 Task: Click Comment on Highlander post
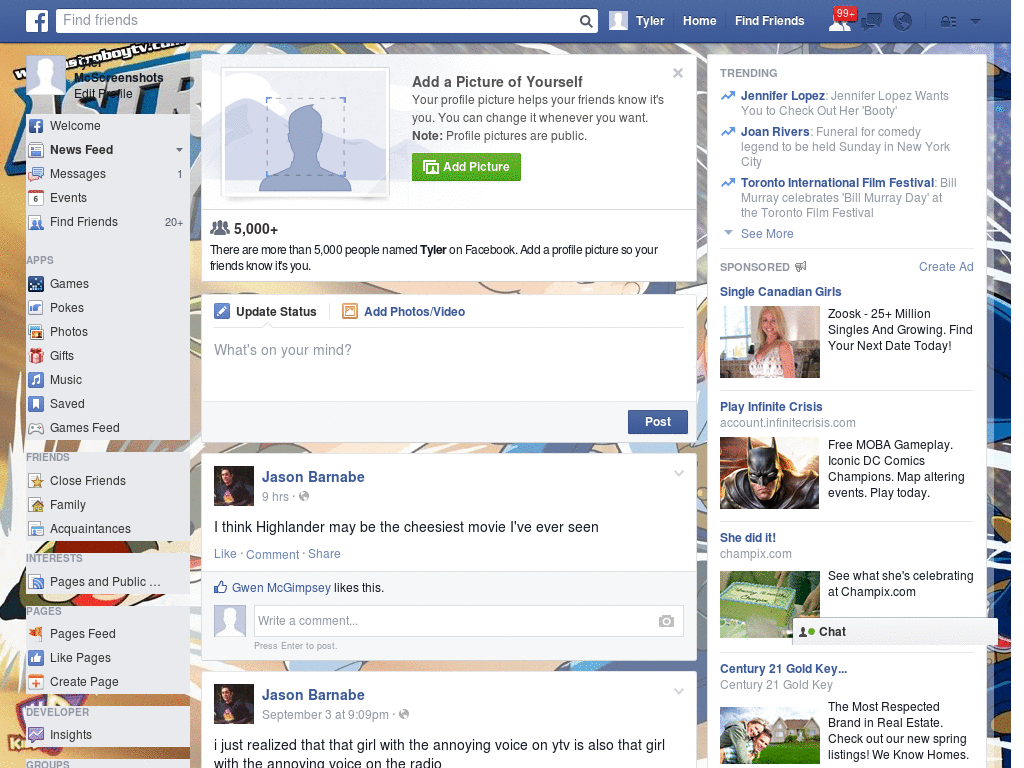[272, 554]
